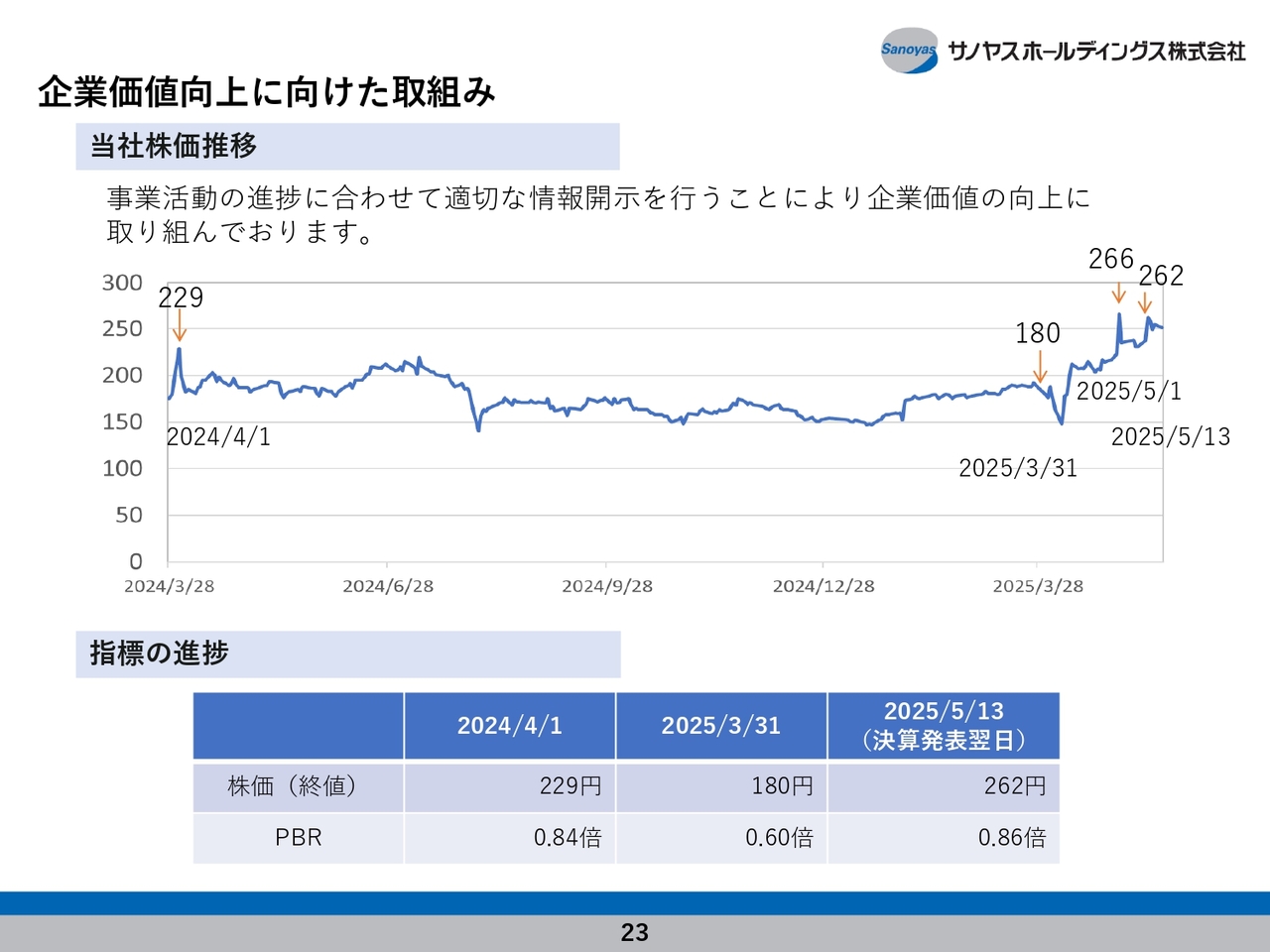
Task: Click the 180円 table cell
Action: point(721,786)
